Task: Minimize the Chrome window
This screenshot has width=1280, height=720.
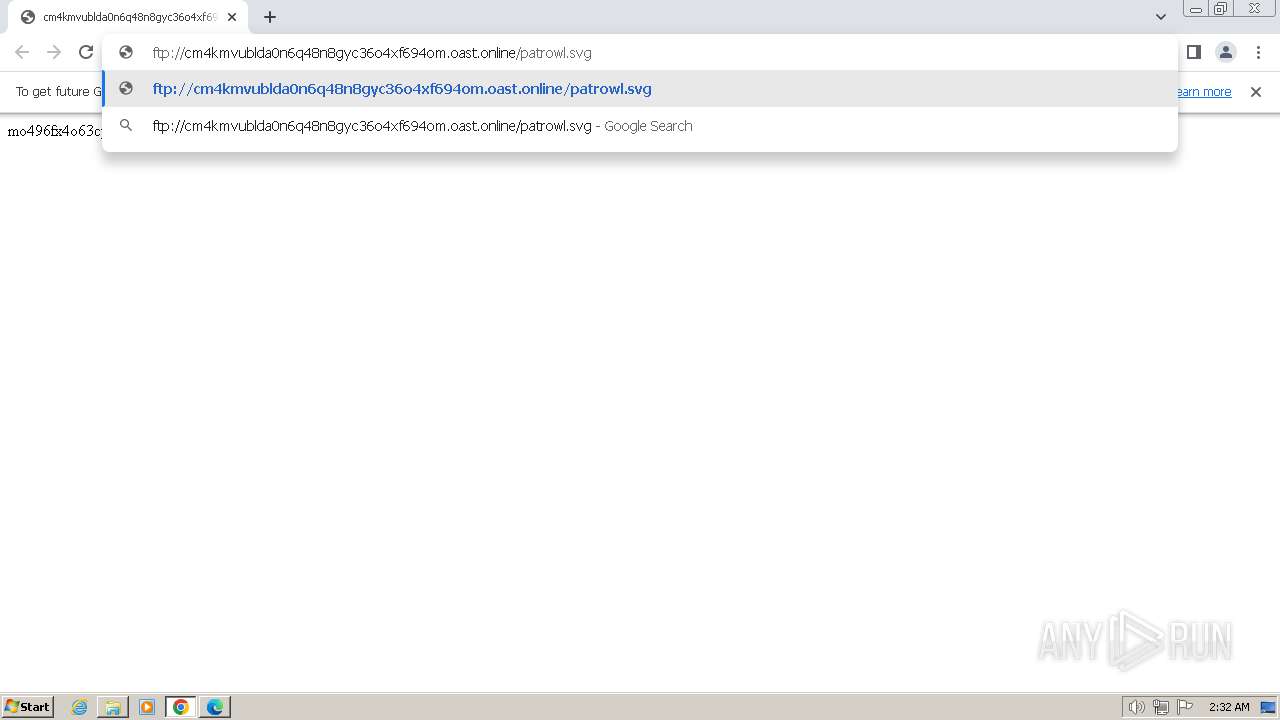Action: point(1195,9)
